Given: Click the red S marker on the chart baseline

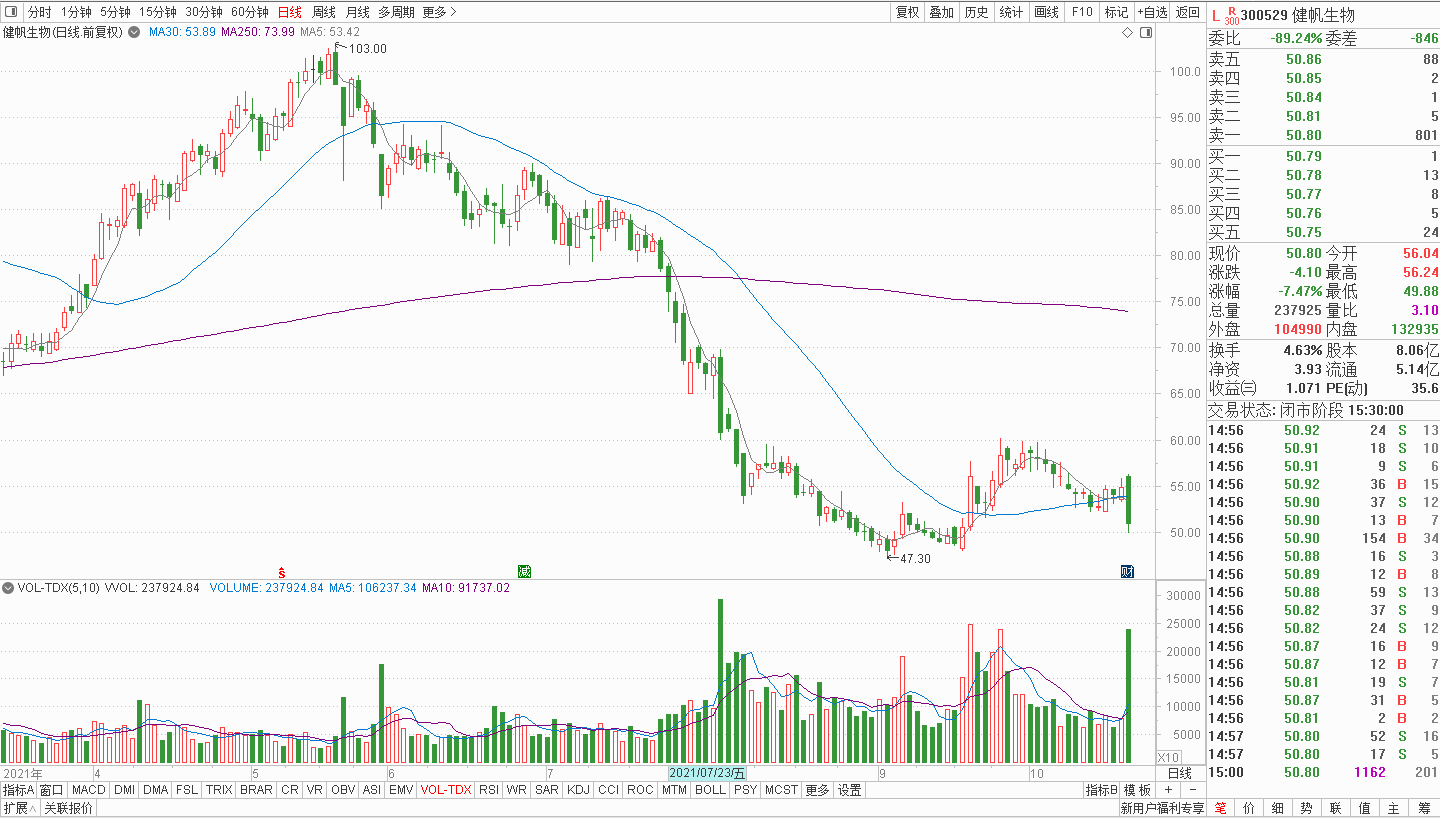Looking at the screenshot, I should pyautogui.click(x=282, y=571).
